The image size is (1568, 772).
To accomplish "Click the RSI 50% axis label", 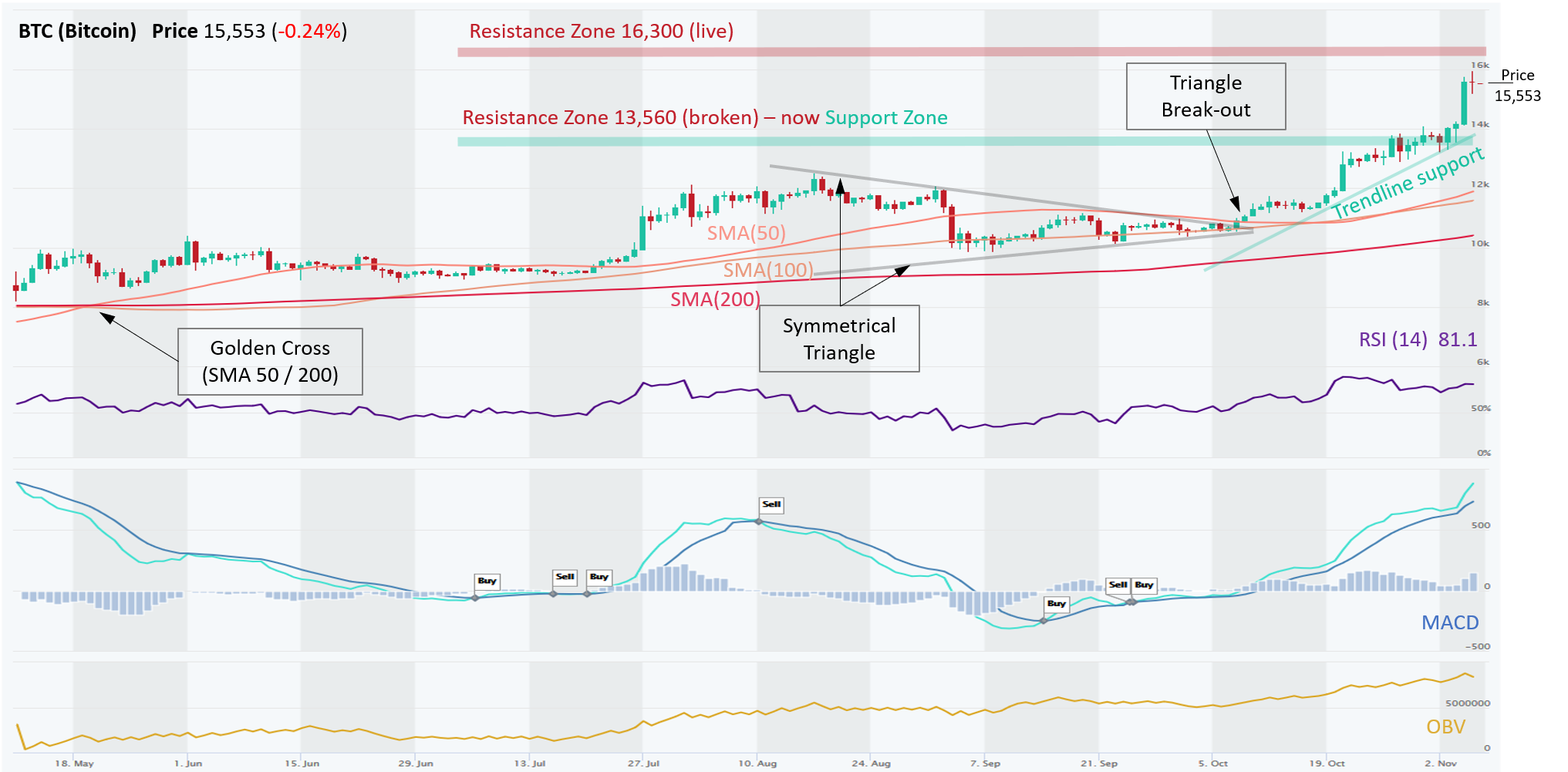I will tap(1481, 408).
